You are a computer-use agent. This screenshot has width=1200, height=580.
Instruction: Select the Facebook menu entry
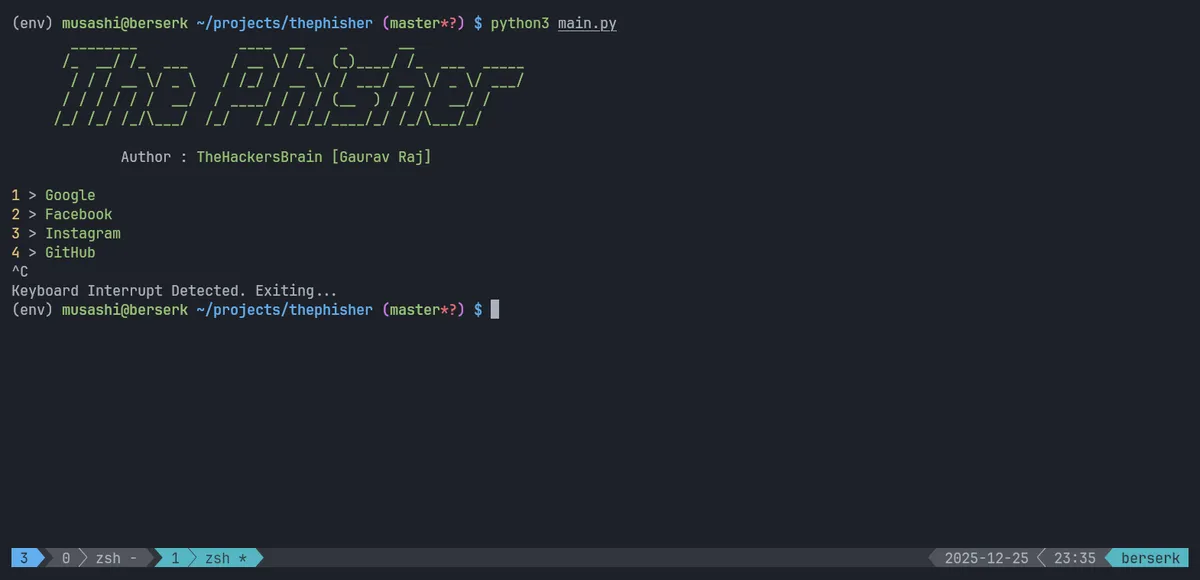click(78, 214)
